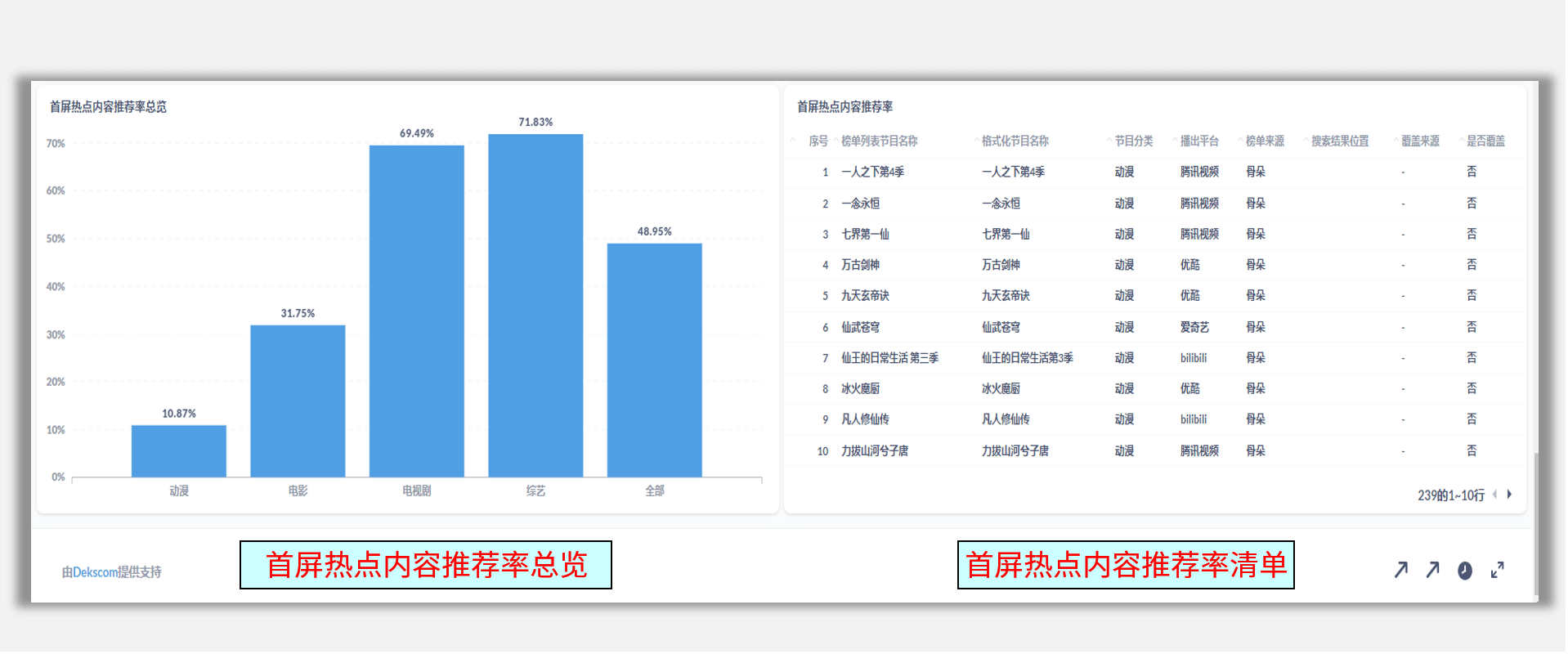Viewport: 1568px width, 654px height.
Task: Select the 动漫 bar showing 10.87%
Action: click(179, 450)
